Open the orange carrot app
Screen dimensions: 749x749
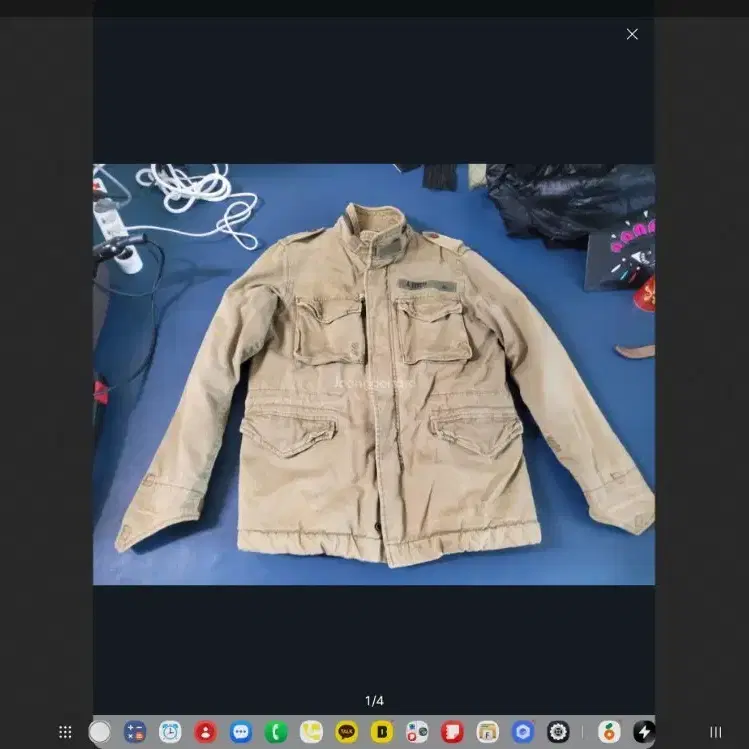click(609, 732)
